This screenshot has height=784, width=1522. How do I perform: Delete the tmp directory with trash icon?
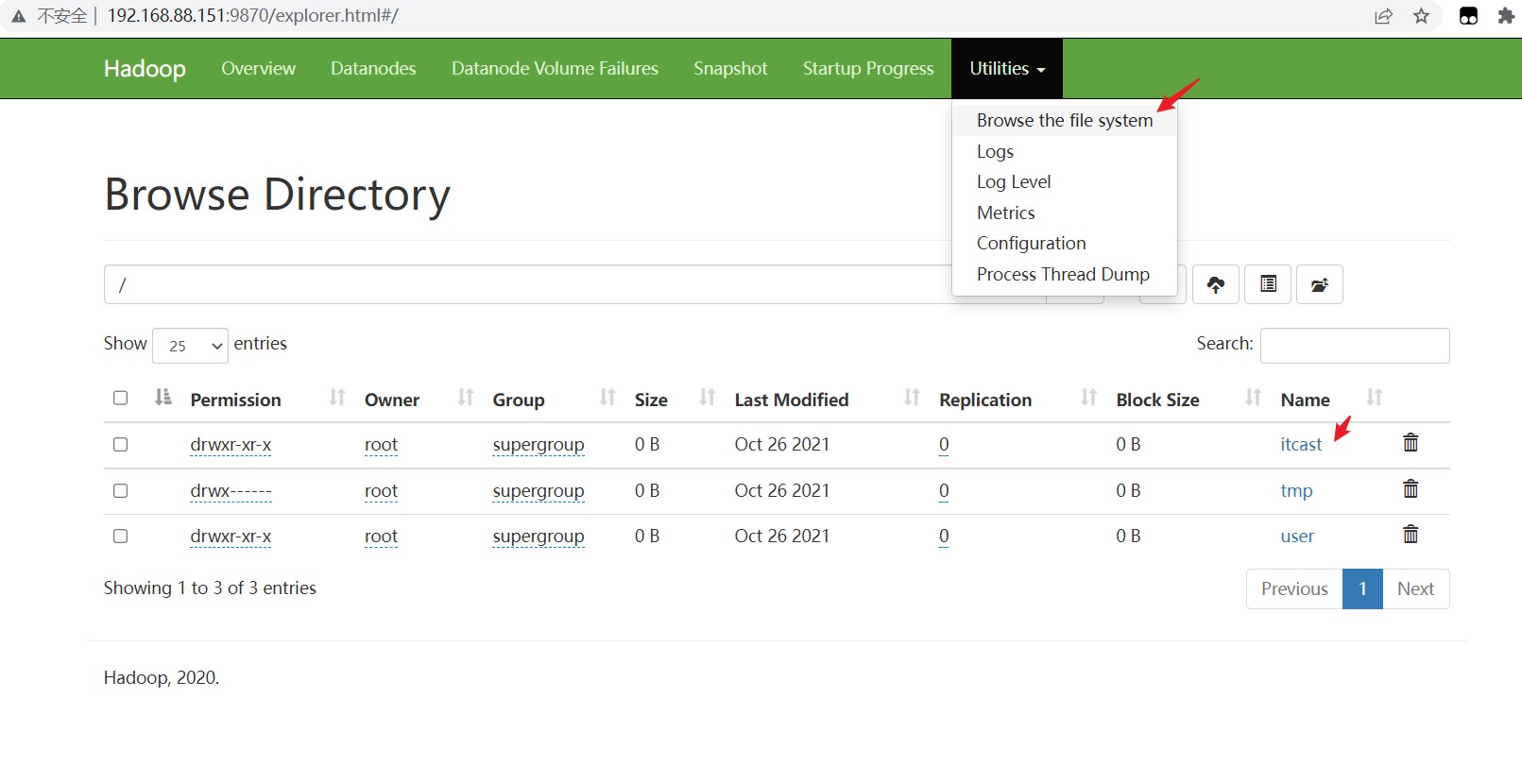click(x=1411, y=489)
